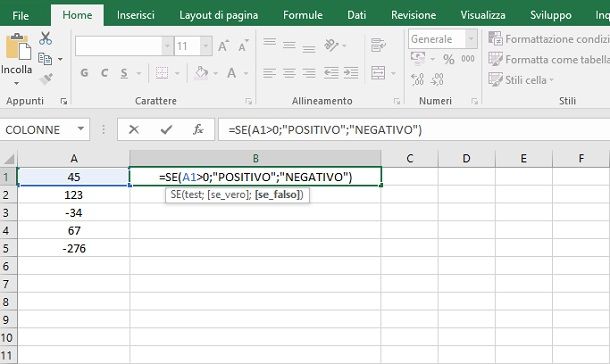Click the wrap text icon
The image size is (610, 364).
pyautogui.click(x=378, y=45)
